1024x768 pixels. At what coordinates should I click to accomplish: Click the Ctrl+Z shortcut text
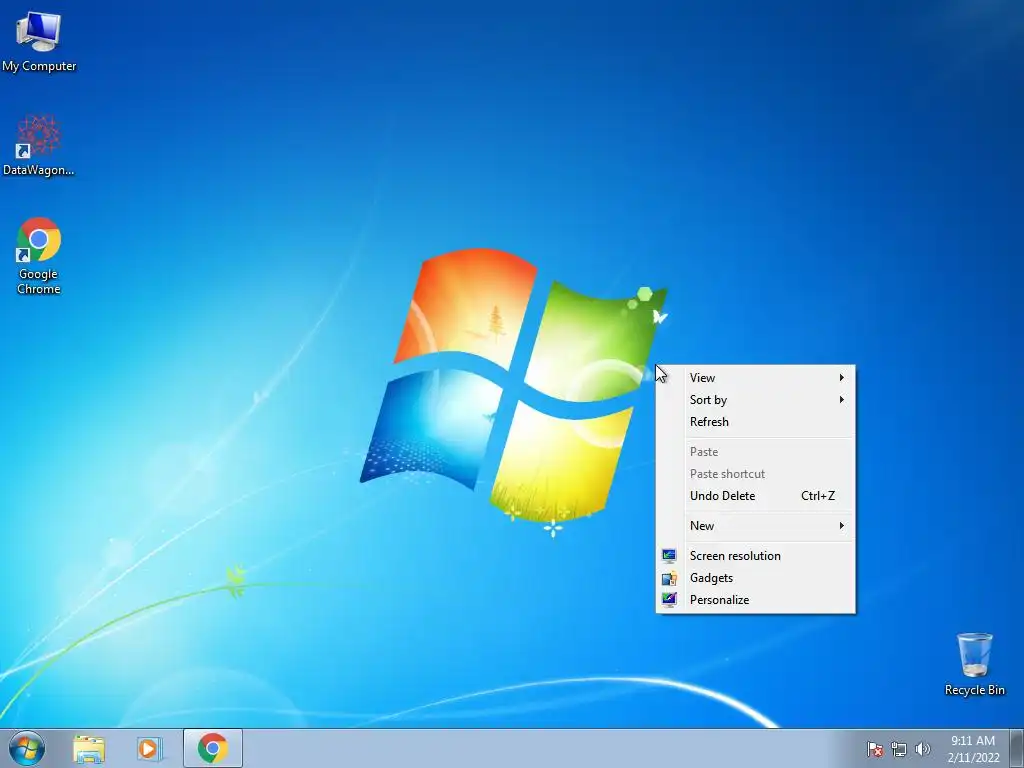(818, 496)
